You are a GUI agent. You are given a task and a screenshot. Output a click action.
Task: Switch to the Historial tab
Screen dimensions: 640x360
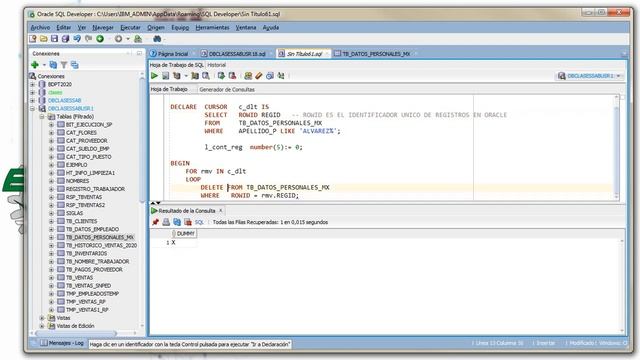tap(216, 65)
